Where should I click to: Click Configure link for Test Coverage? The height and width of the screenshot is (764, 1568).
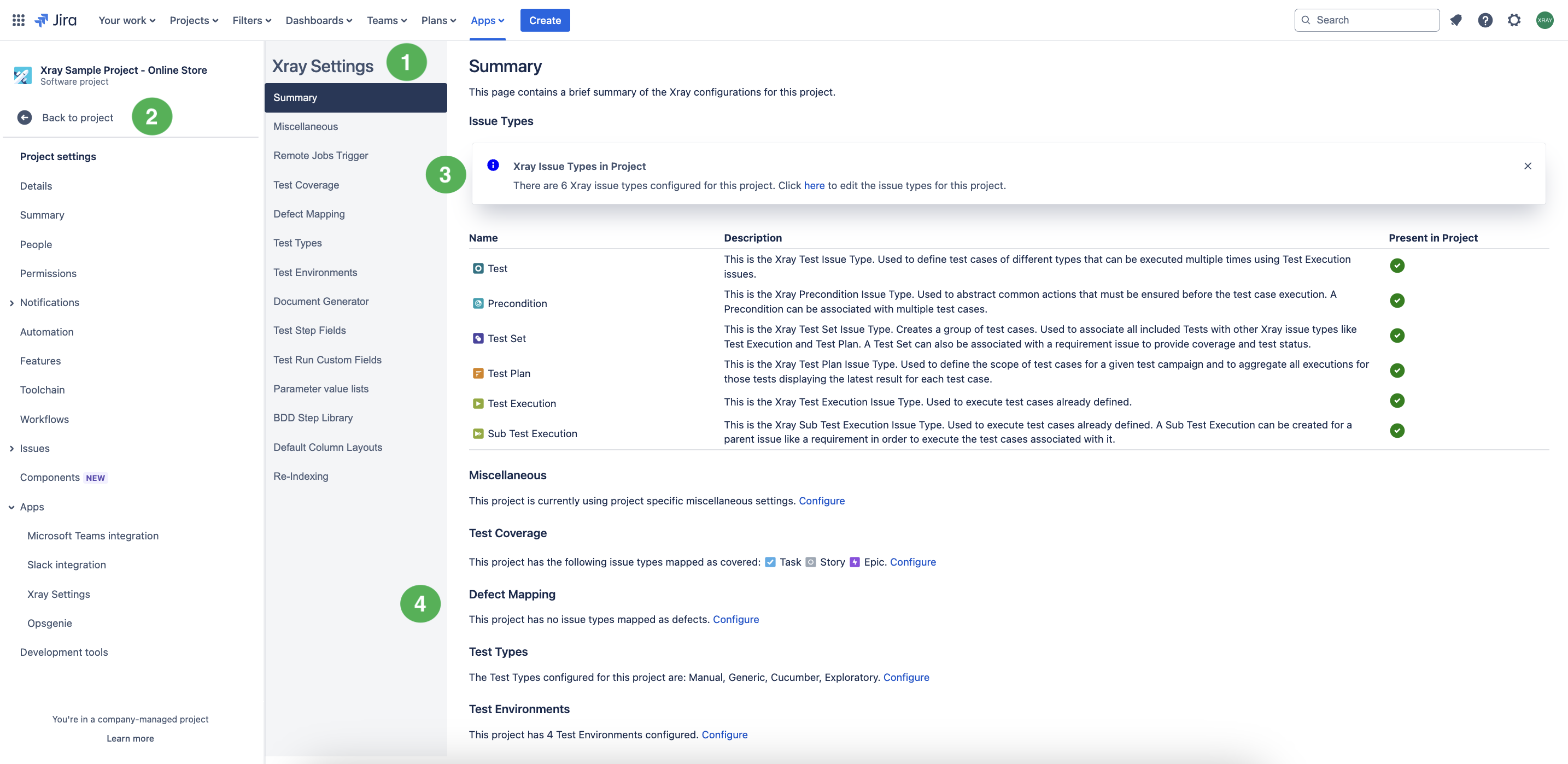(912, 561)
